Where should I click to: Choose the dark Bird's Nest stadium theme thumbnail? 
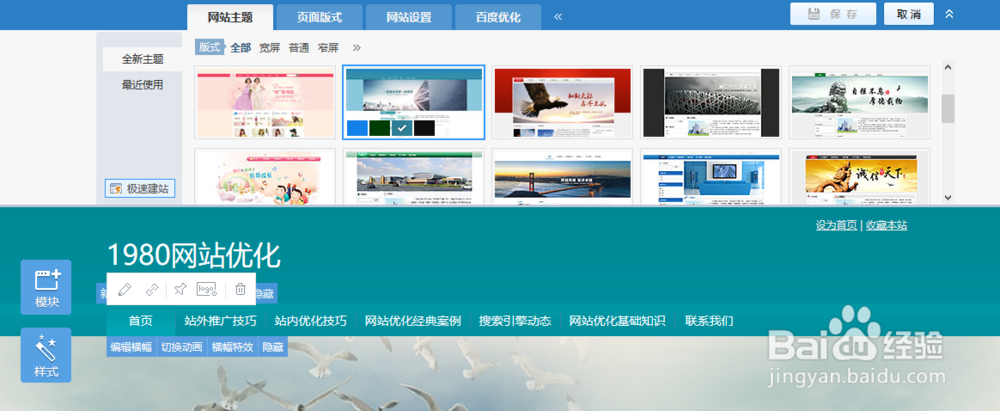711,102
